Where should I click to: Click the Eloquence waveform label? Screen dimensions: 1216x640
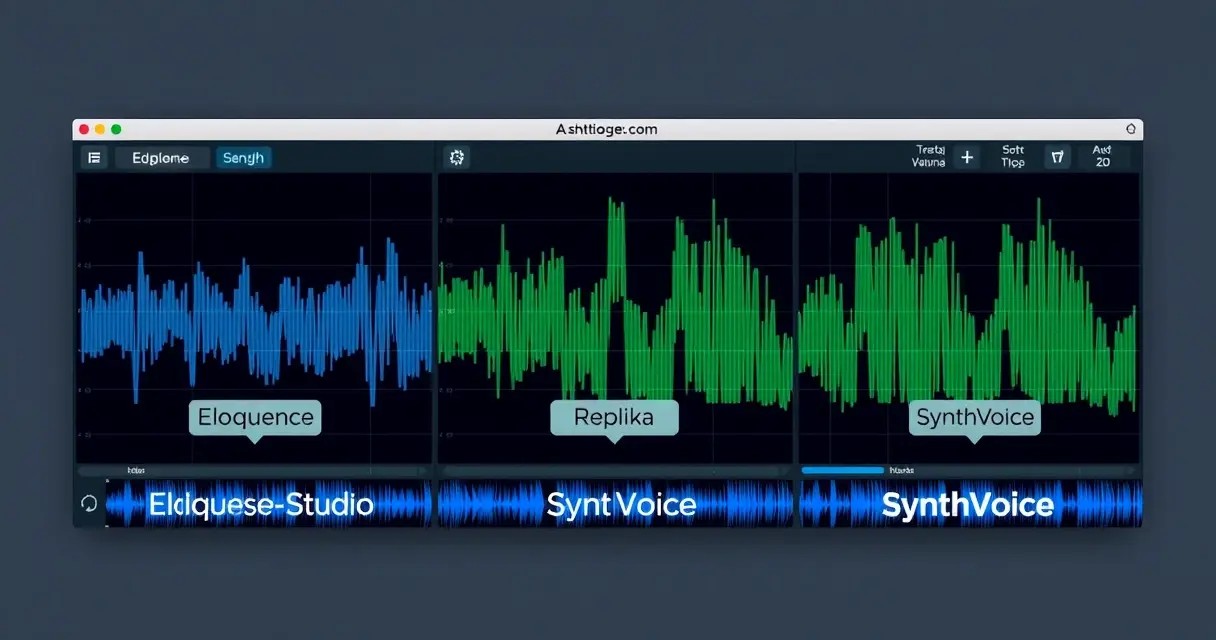click(255, 417)
